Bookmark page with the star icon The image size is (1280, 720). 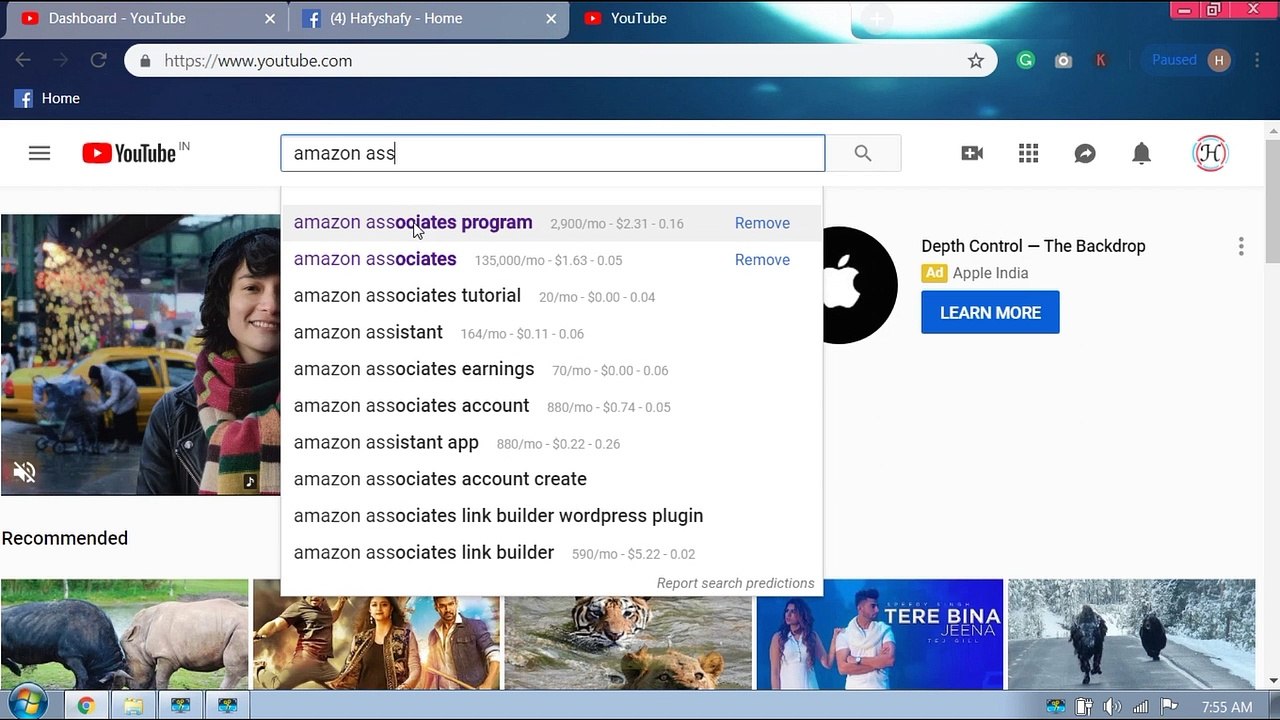tap(976, 61)
